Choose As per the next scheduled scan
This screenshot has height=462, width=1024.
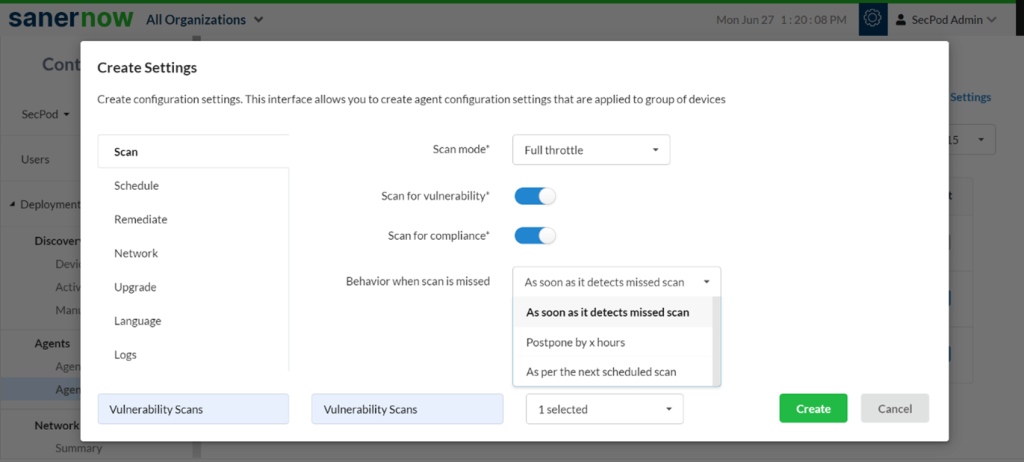point(601,372)
